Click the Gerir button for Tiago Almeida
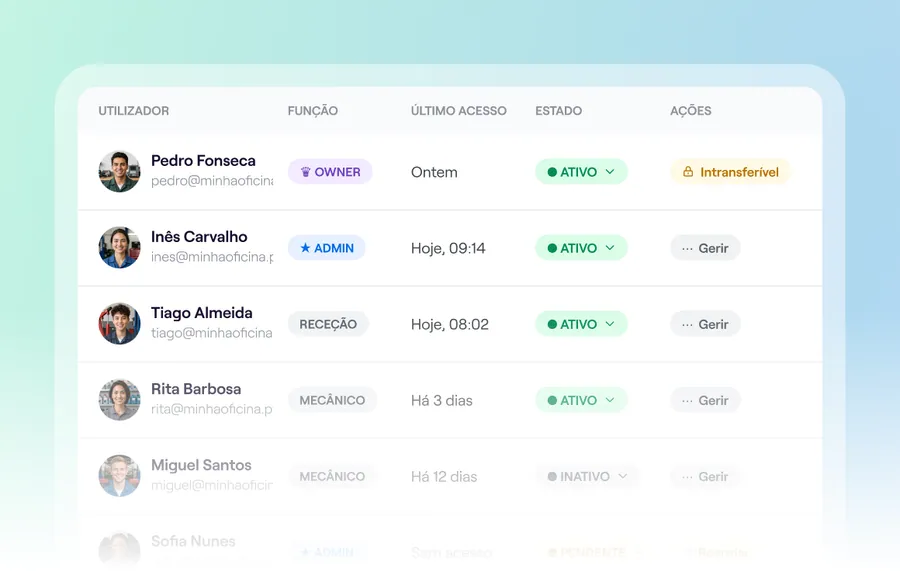900x571 pixels. (705, 324)
